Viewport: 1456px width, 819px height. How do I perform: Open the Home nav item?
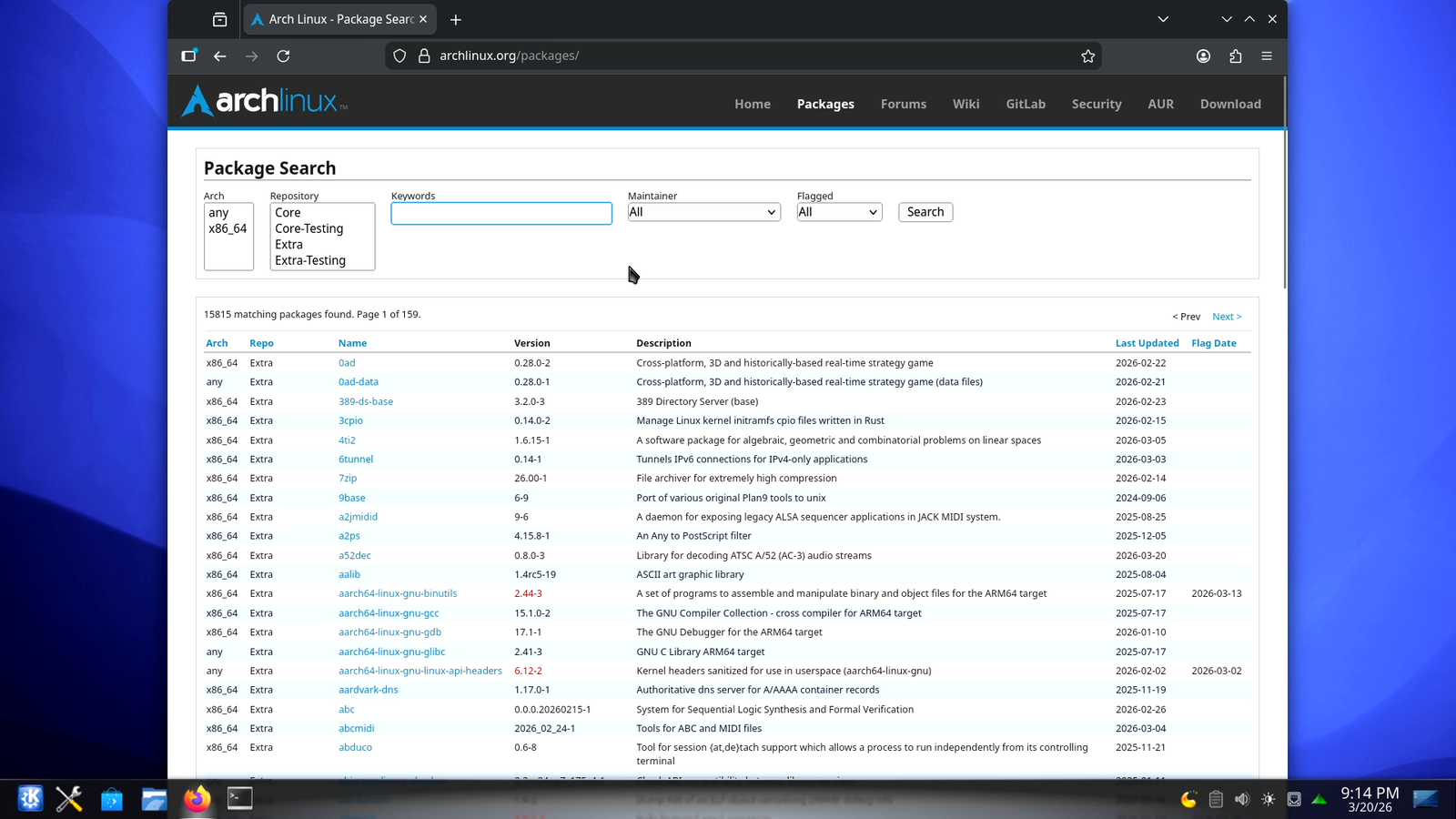753,104
